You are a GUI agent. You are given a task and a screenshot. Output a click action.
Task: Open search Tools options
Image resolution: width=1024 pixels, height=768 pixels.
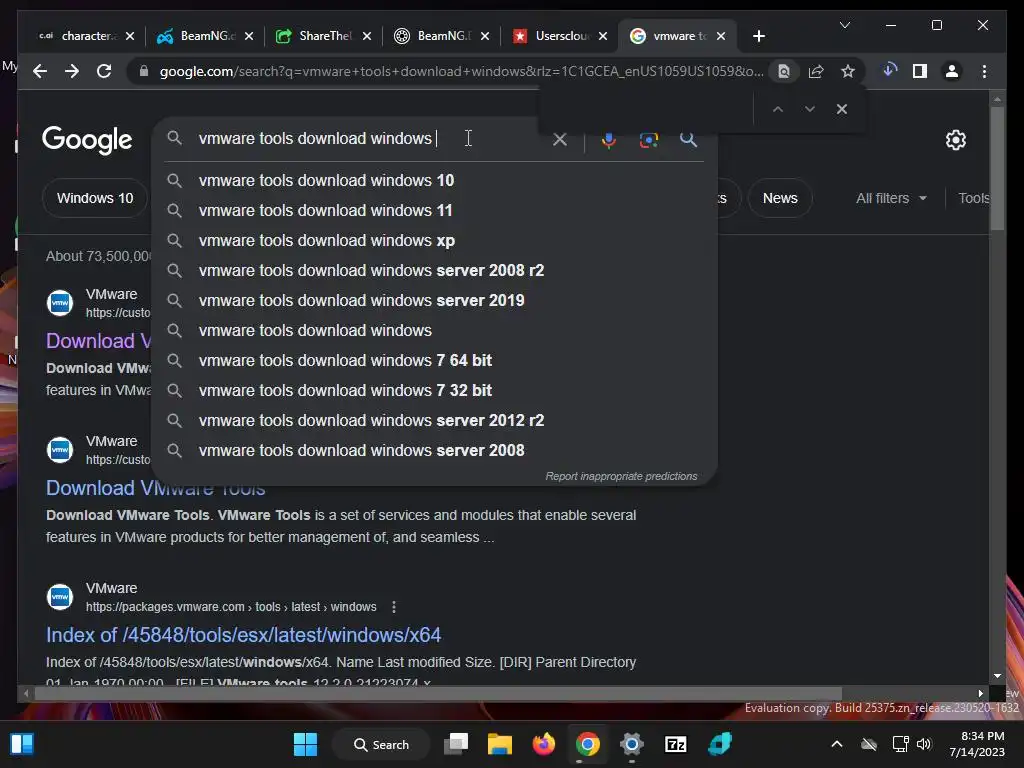coord(974,198)
